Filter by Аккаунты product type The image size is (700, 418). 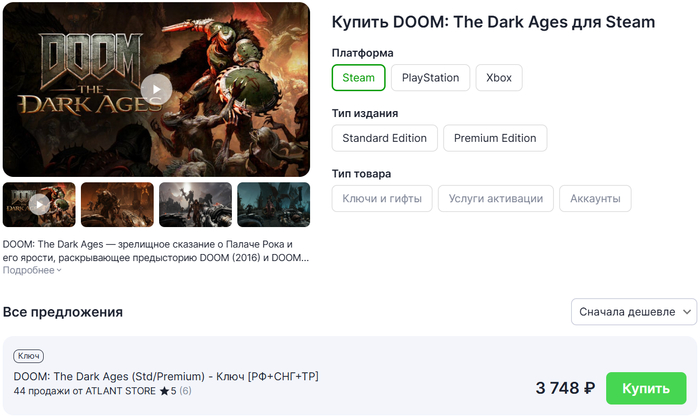[x=595, y=199]
